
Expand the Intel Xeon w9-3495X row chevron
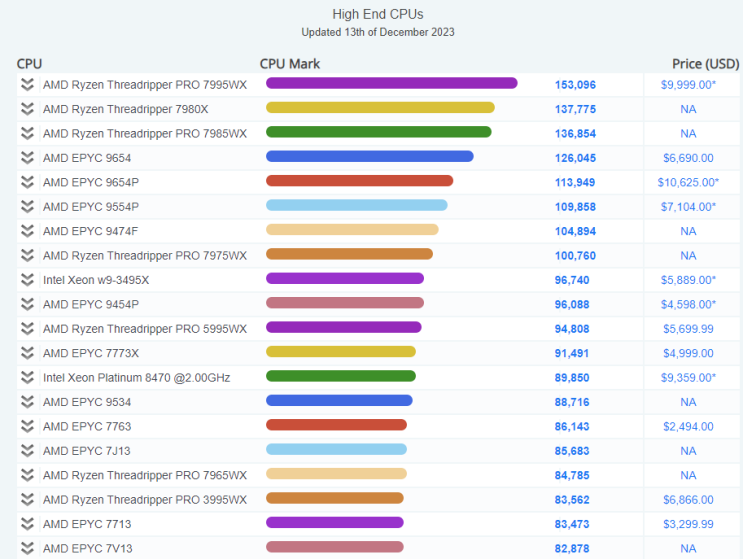pyautogui.click(x=27, y=280)
